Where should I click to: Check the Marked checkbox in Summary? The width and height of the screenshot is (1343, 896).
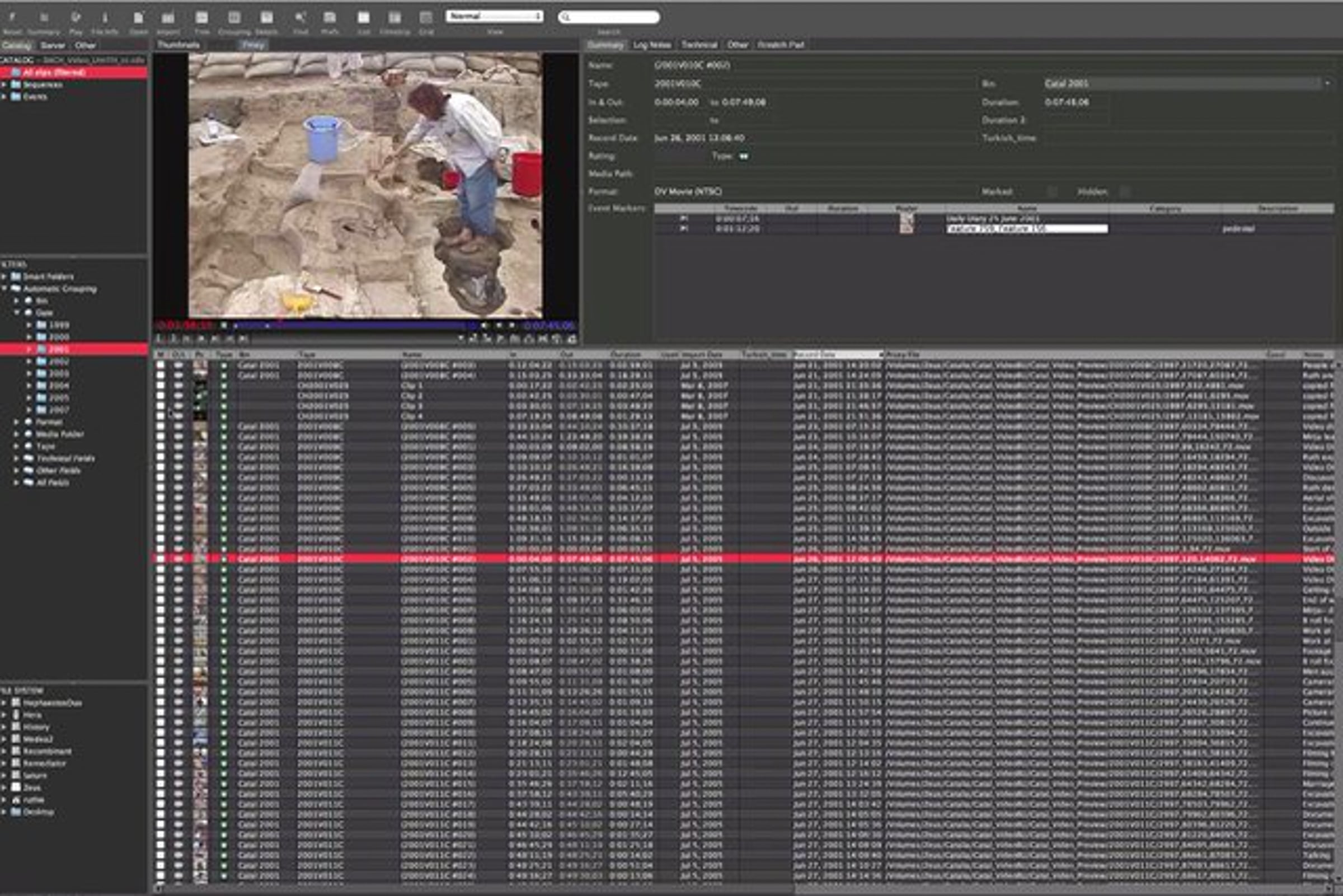pos(1052,192)
